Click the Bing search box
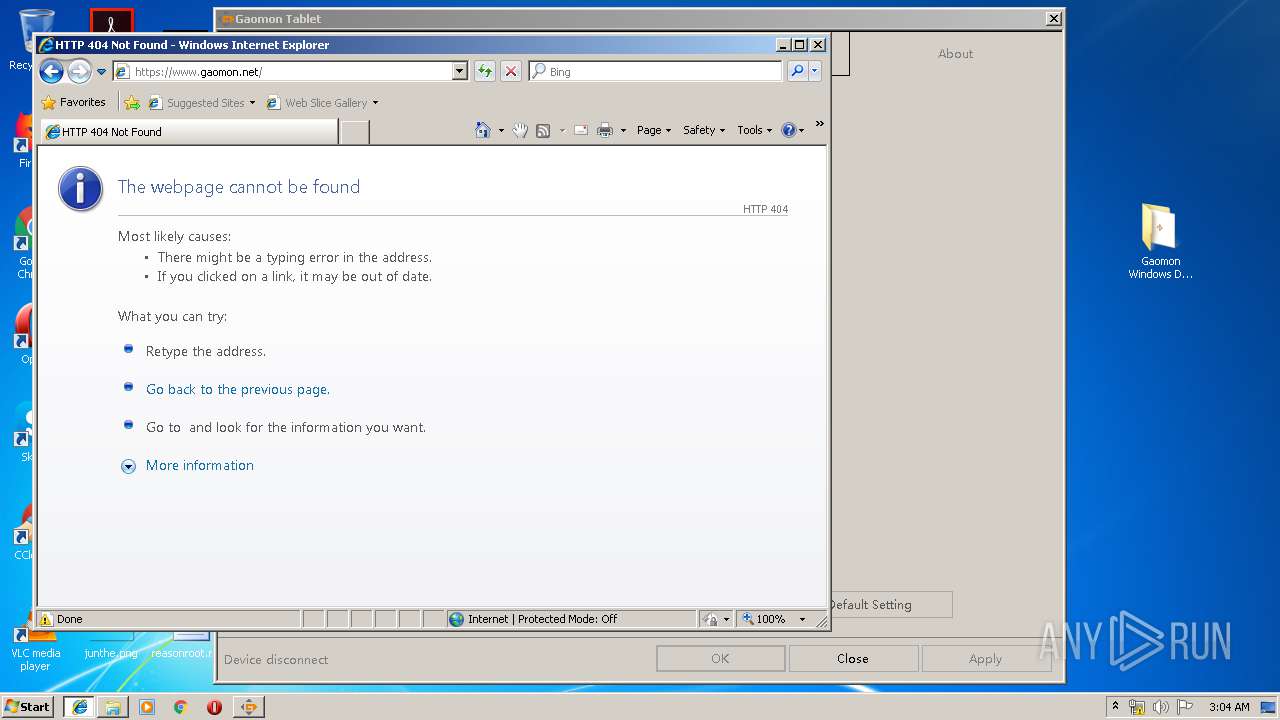The image size is (1280, 720). (x=655, y=71)
